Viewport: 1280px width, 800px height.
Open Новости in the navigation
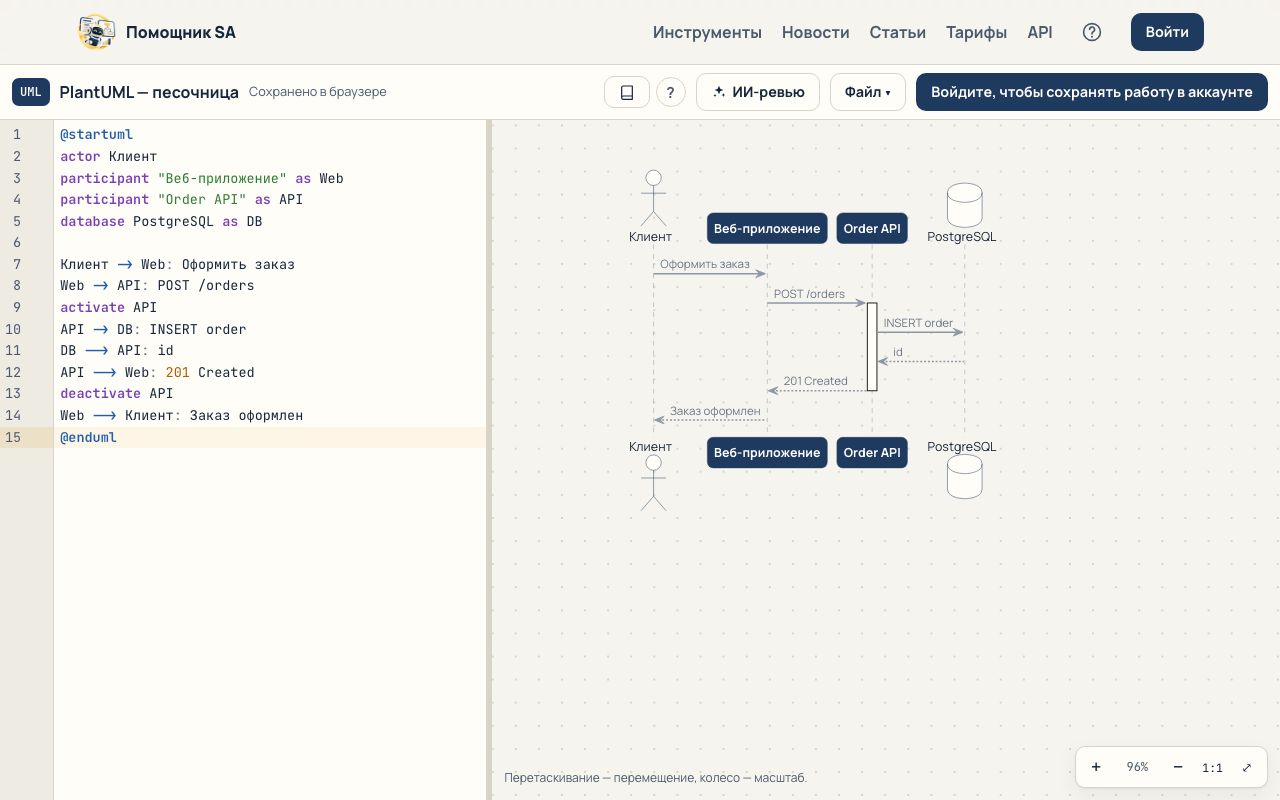coord(816,32)
